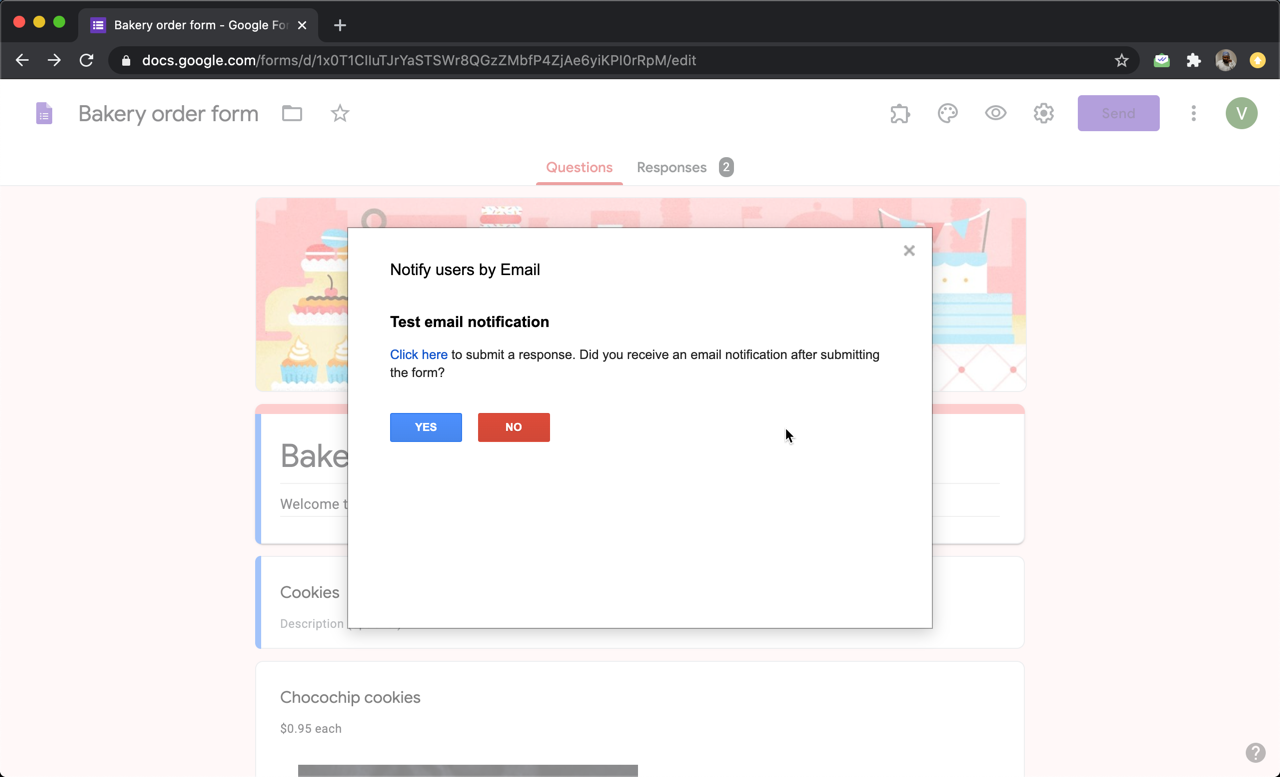
Task: Open help via the question mark icon
Action: 1256,752
